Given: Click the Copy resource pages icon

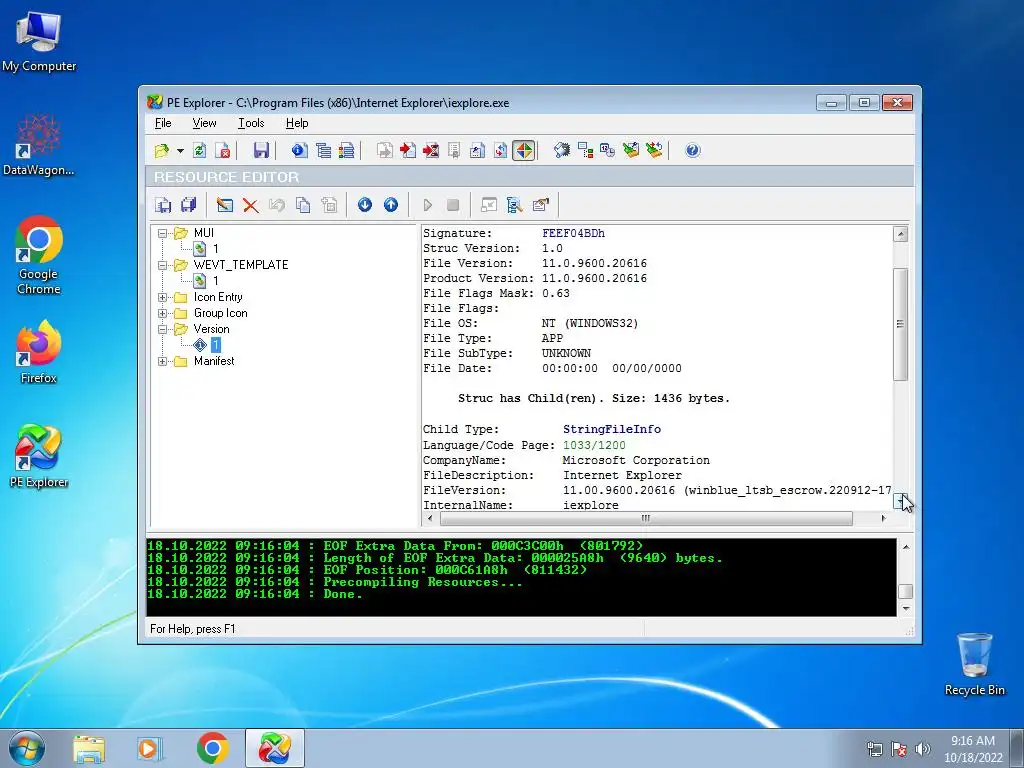Looking at the screenshot, I should [303, 205].
